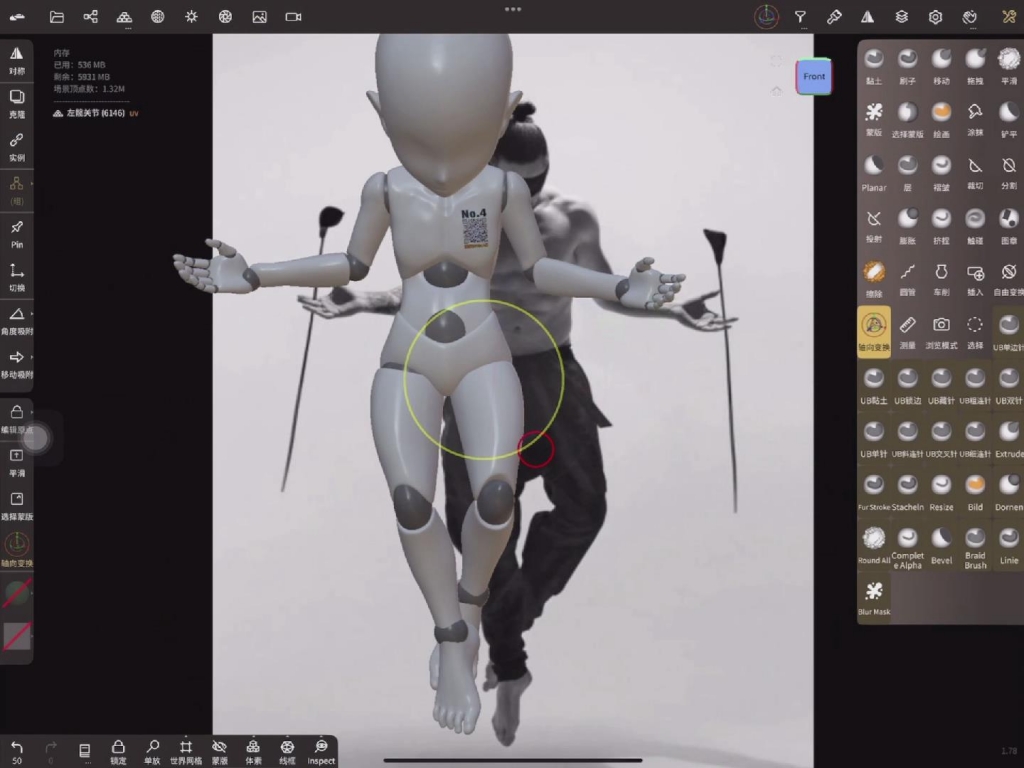Open the background image menu
Viewport: 1024px width, 768px height.
coord(259,17)
